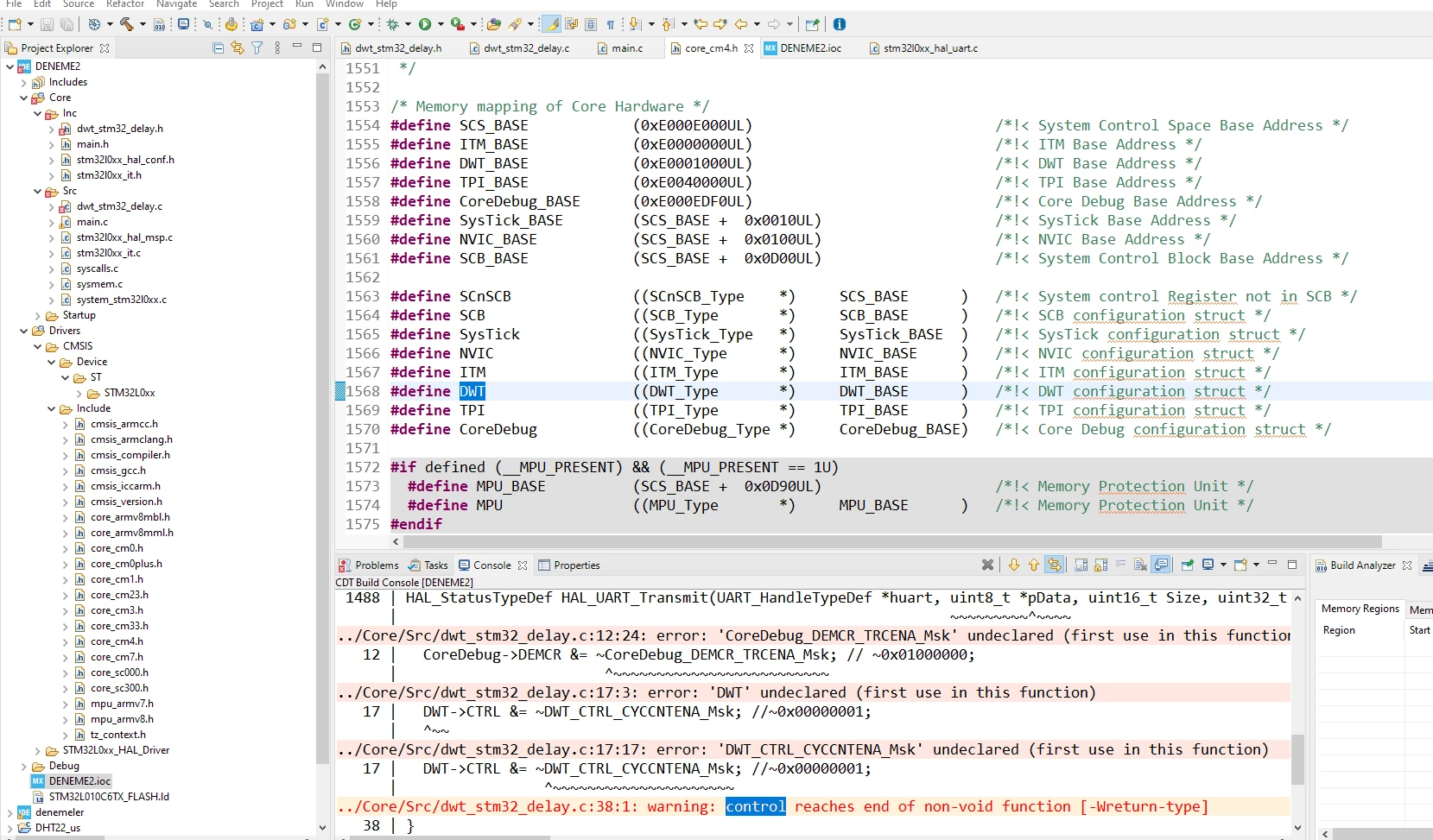Toggle Console word wrap arrows icon
1433x840 pixels.
point(1055,565)
